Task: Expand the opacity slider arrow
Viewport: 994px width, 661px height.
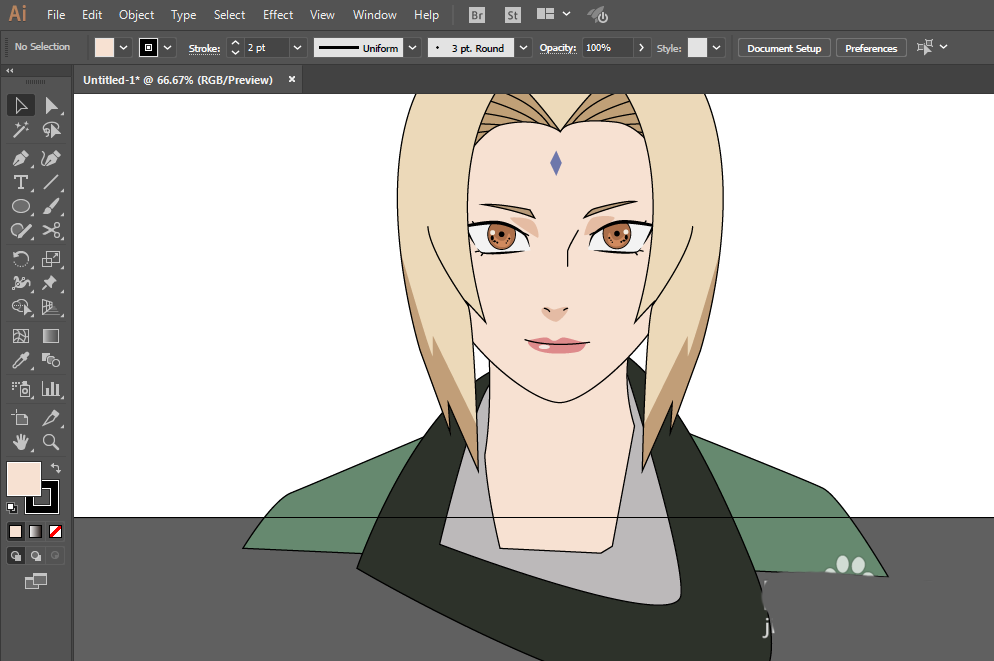Action: [642, 48]
